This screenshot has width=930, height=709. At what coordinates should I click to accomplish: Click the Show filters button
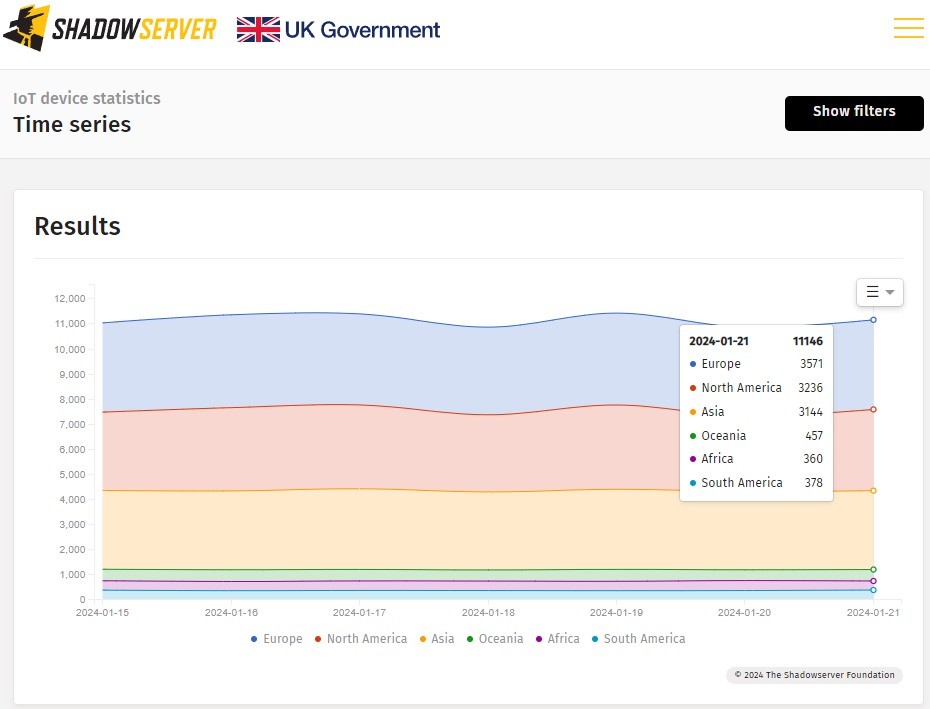[853, 112]
